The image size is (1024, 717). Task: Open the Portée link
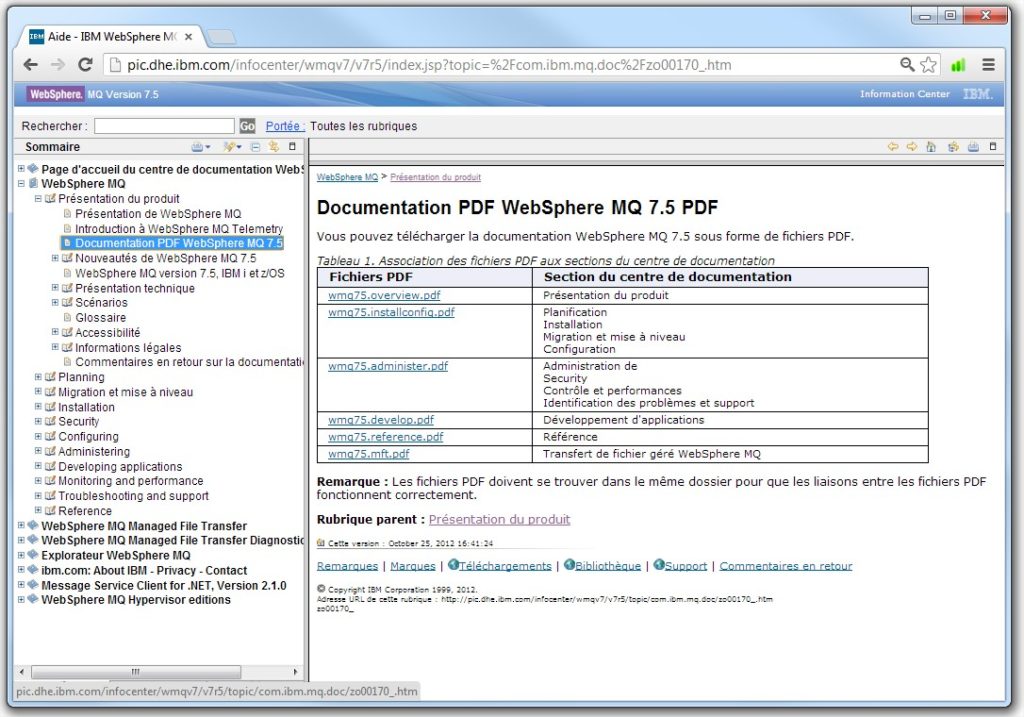[x=287, y=125]
